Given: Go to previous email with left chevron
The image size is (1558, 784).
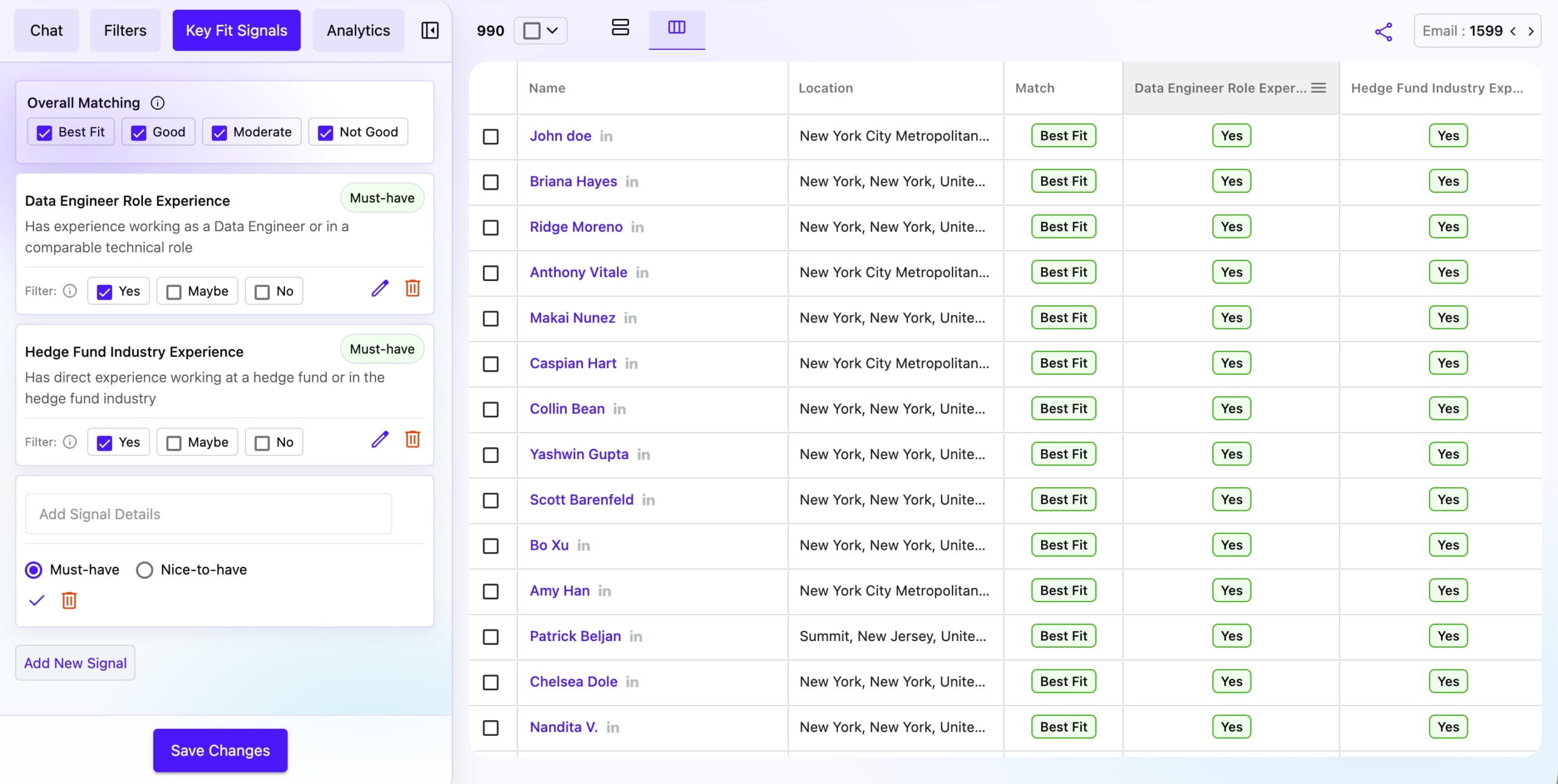Looking at the screenshot, I should pos(1513,31).
